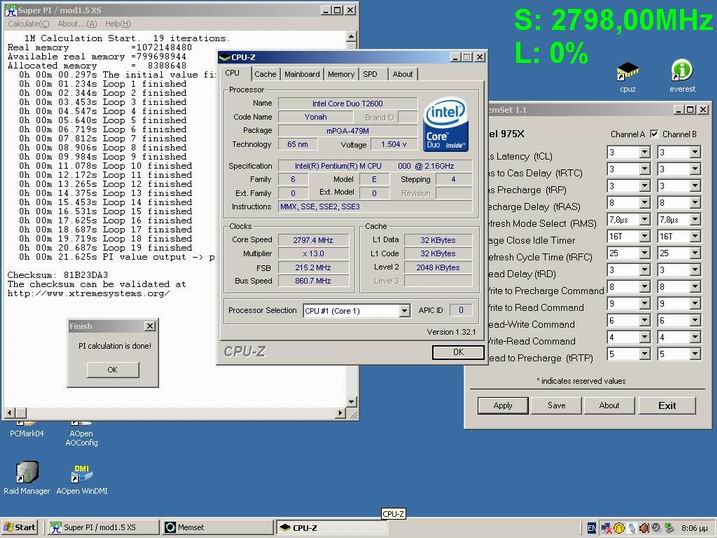Click Super PI horizontal scrollbar left arrow
Screen dimensions: 717x538
[10, 413]
